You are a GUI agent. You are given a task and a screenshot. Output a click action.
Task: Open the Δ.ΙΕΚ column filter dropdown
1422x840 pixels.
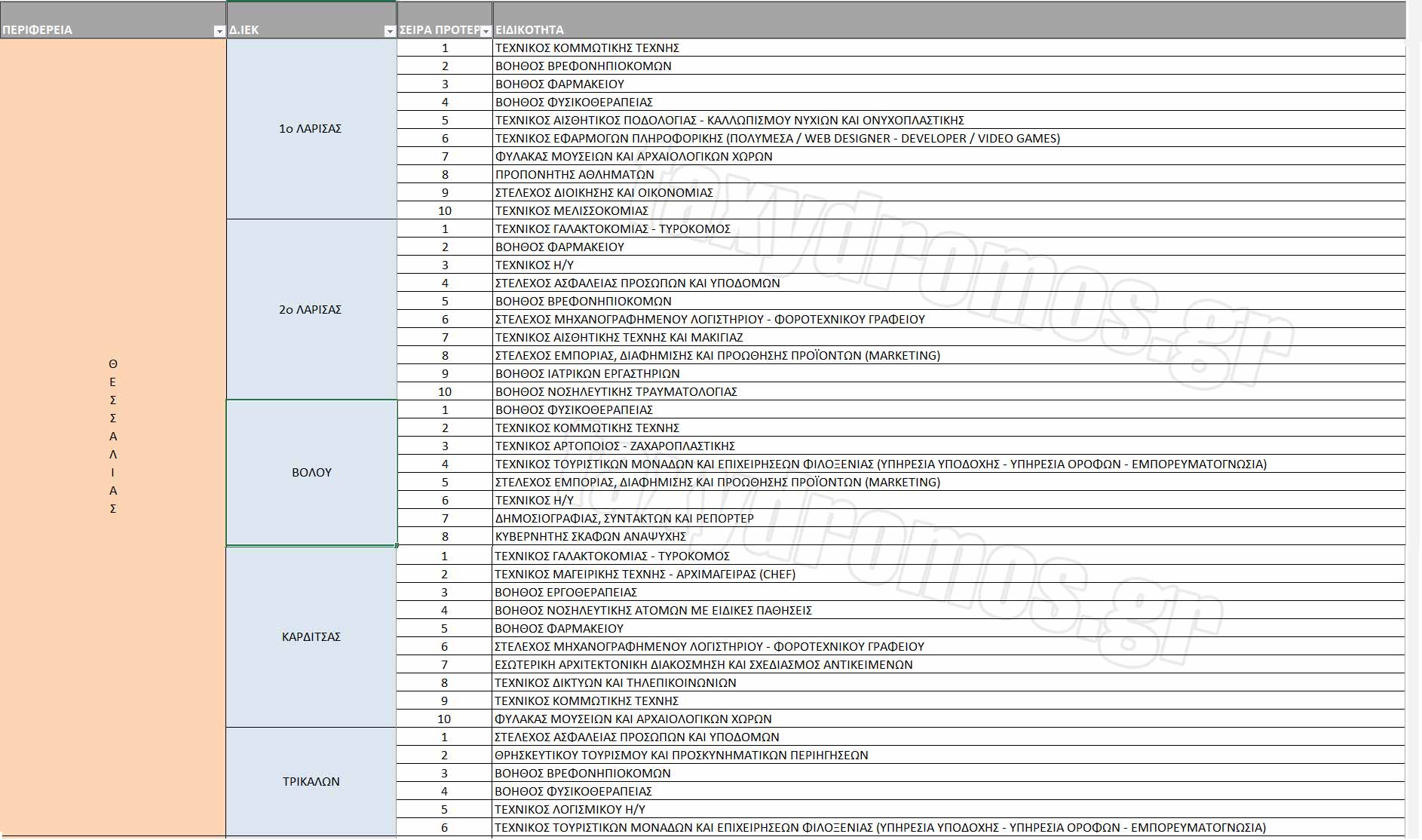coord(390,31)
